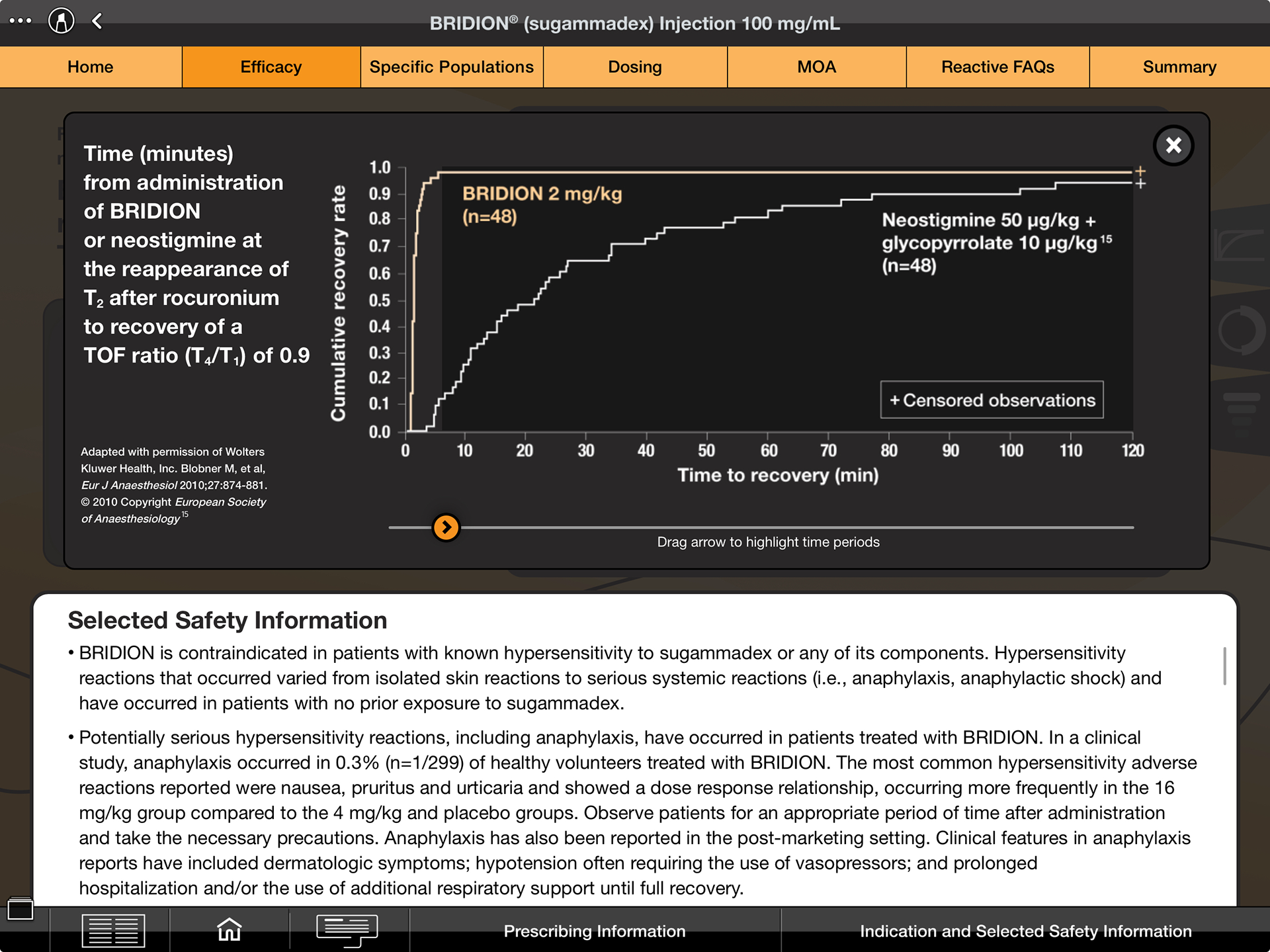Click the Cumulative recovery rate axis label
This screenshot has height=952, width=1270.
pos(338,303)
